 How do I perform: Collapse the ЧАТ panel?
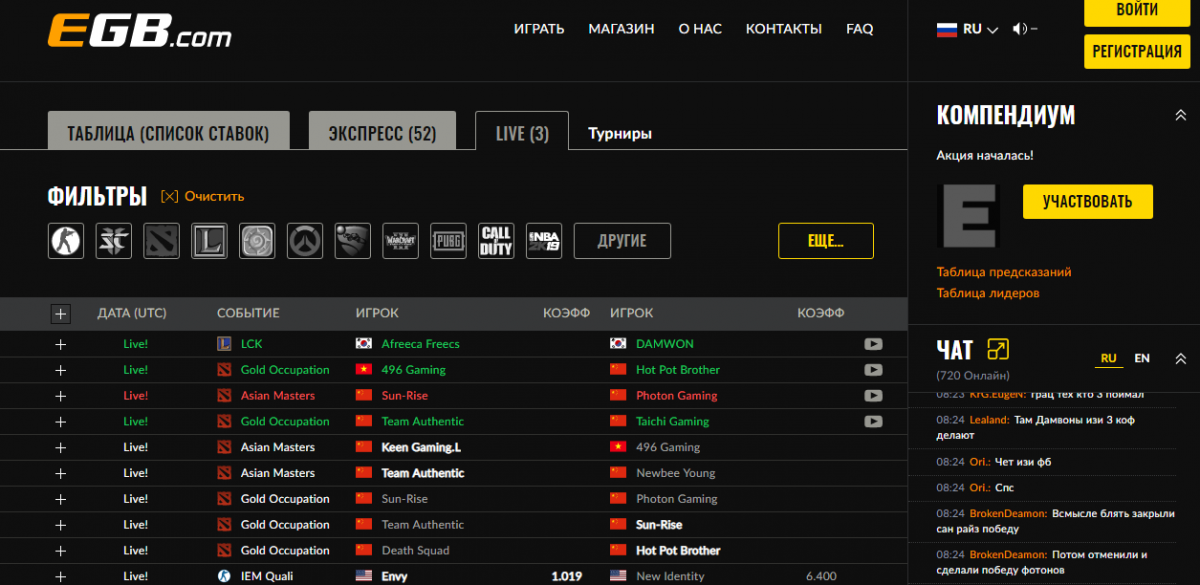(x=1180, y=359)
